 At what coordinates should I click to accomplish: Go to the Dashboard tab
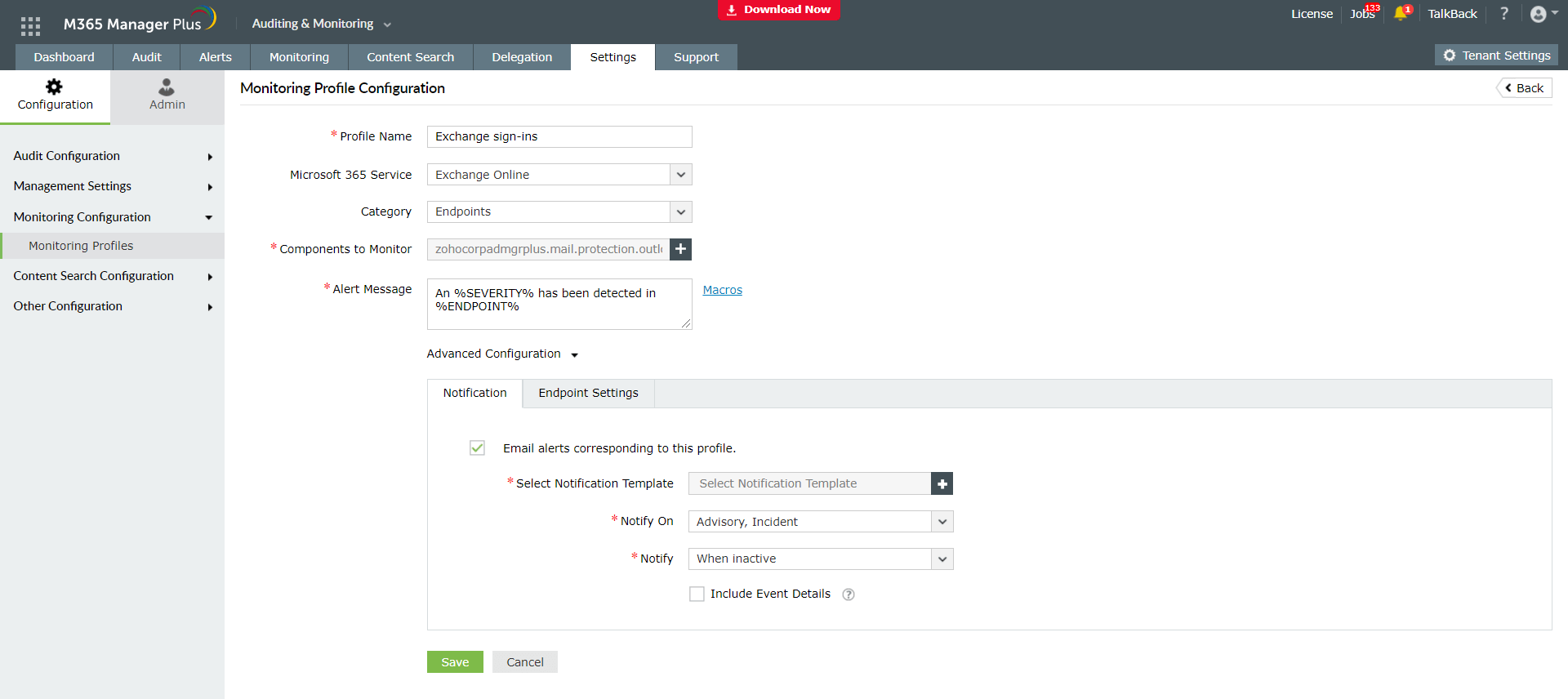(64, 57)
